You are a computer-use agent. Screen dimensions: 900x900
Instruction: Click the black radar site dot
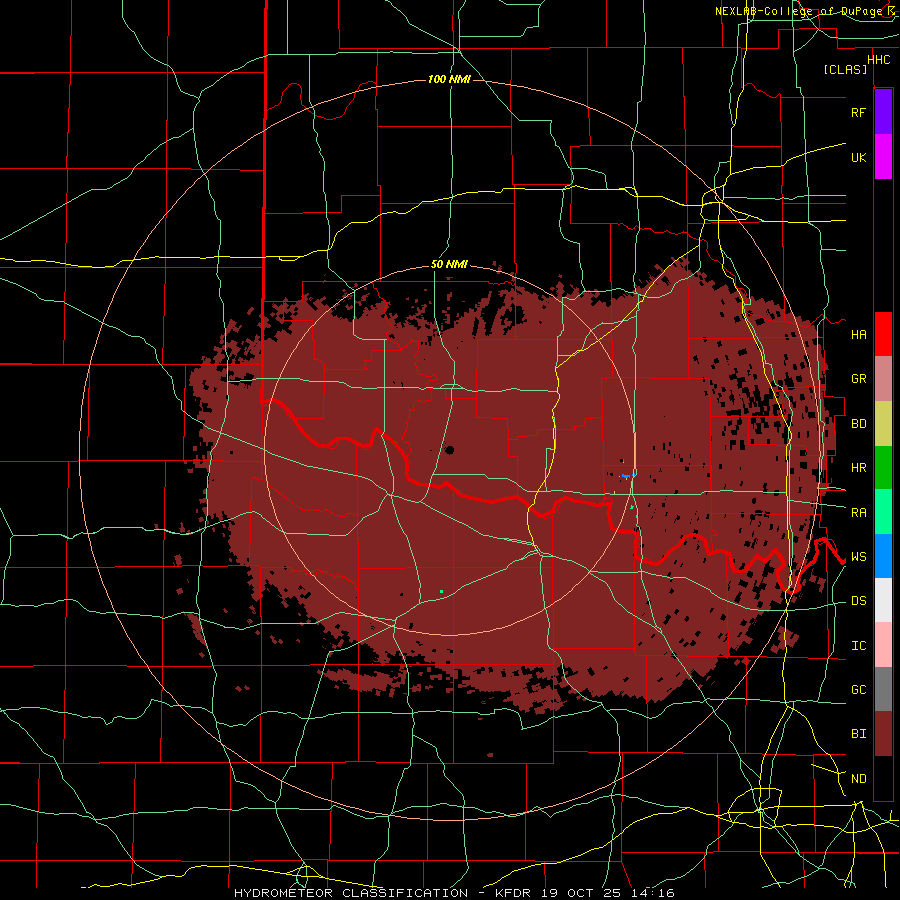tap(449, 450)
